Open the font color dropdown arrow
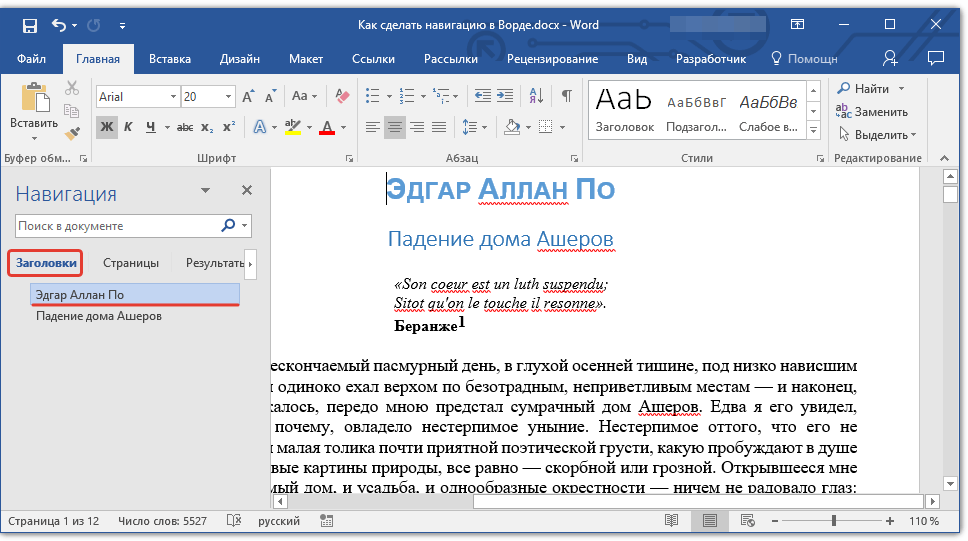968x541 pixels. tap(343, 128)
